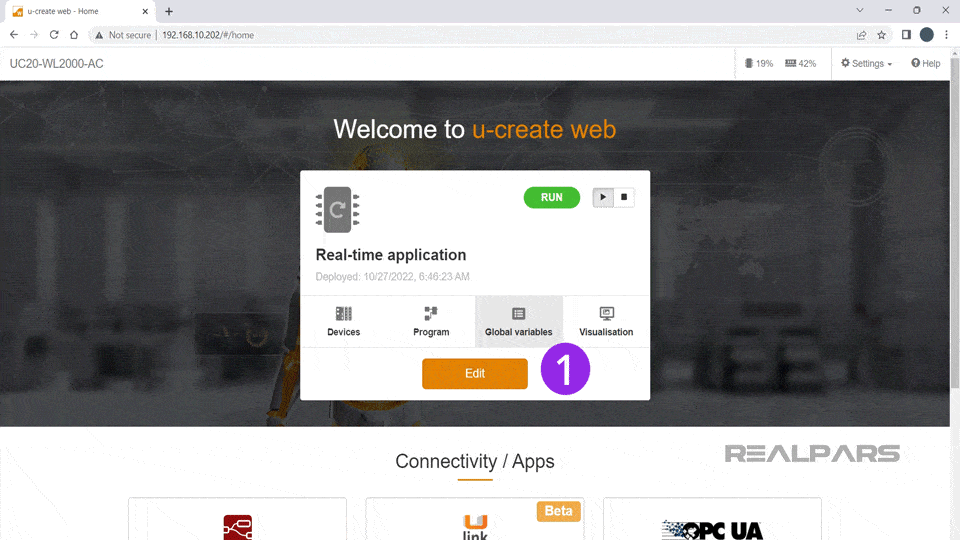Click the Connectivity / Apps heading
This screenshot has height=540, width=960.
pyautogui.click(x=474, y=461)
